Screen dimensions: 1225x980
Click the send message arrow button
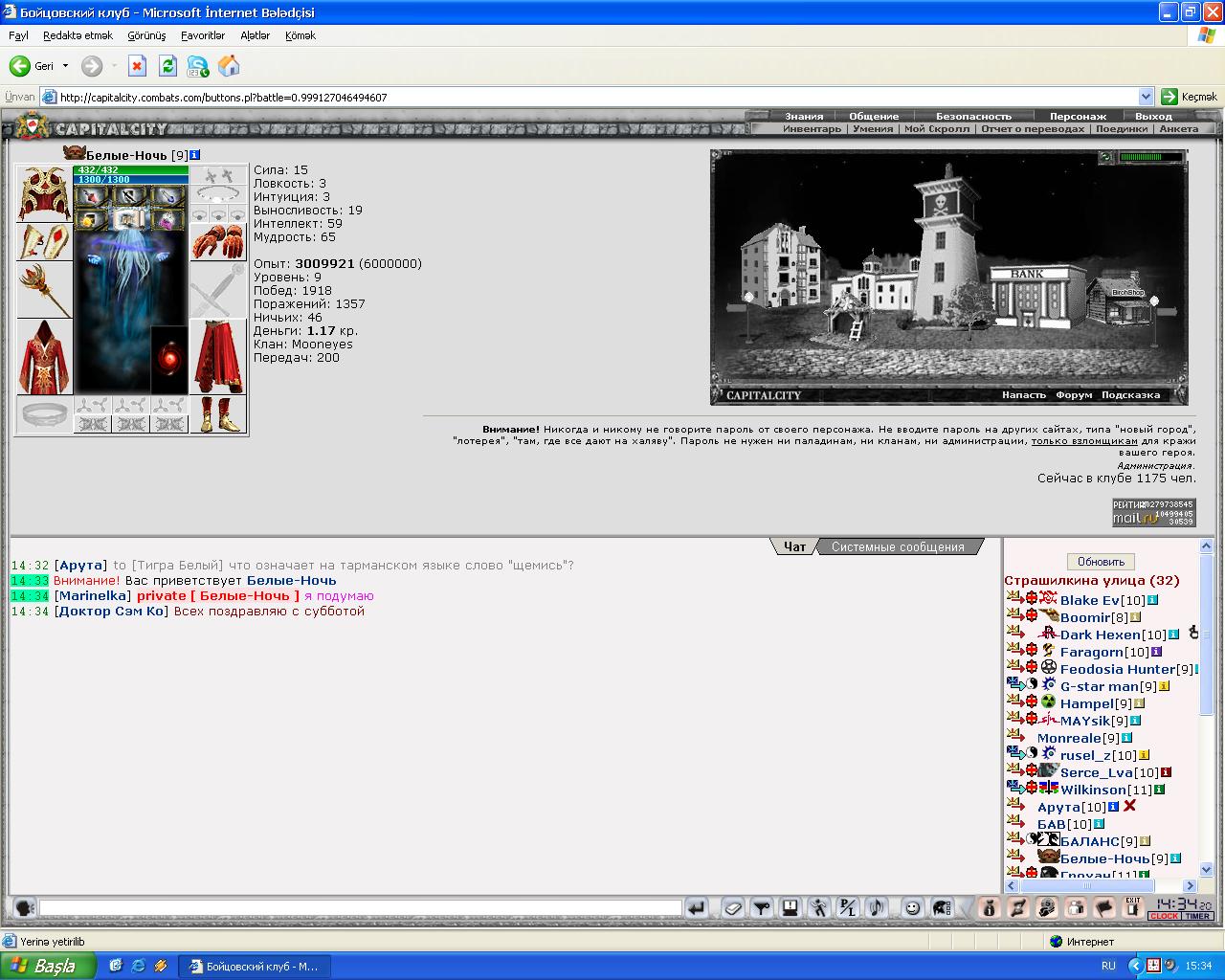[x=696, y=907]
